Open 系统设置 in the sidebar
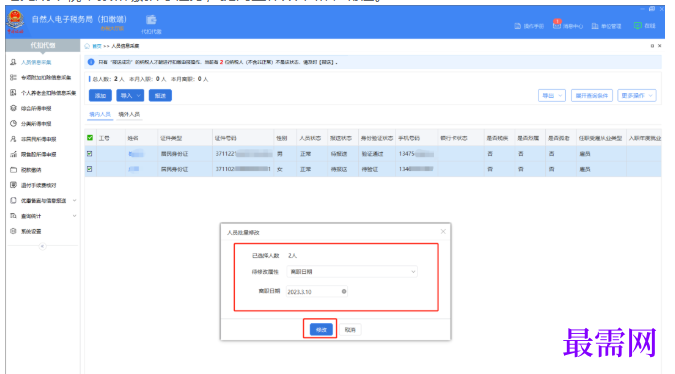 tap(31, 232)
